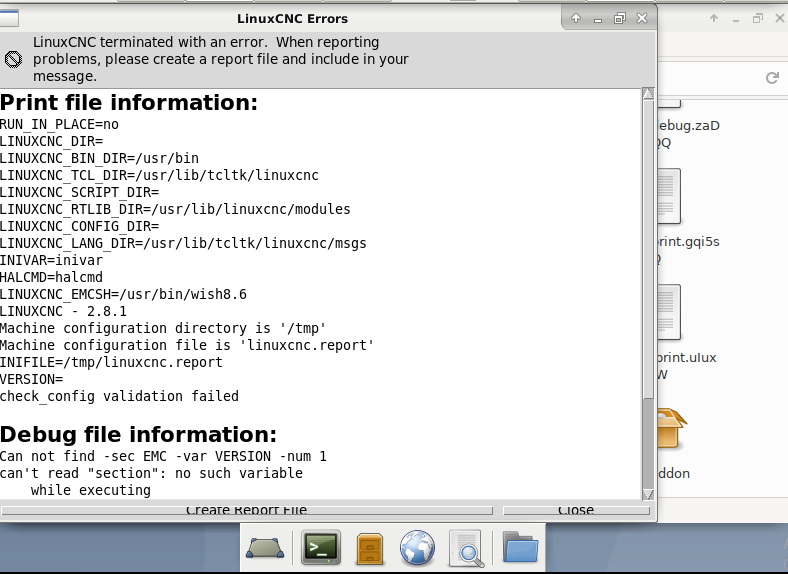Select the print.uIux file icon
The height and width of the screenshot is (574, 788).
coord(669,313)
